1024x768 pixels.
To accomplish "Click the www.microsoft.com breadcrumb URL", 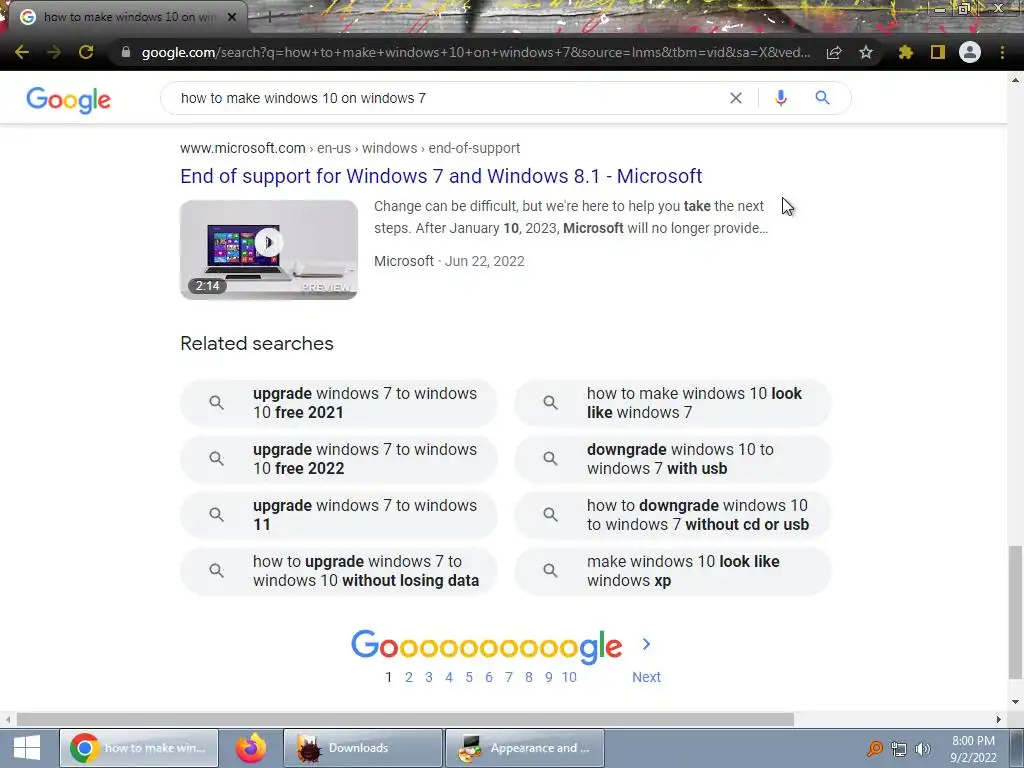I will pos(350,148).
